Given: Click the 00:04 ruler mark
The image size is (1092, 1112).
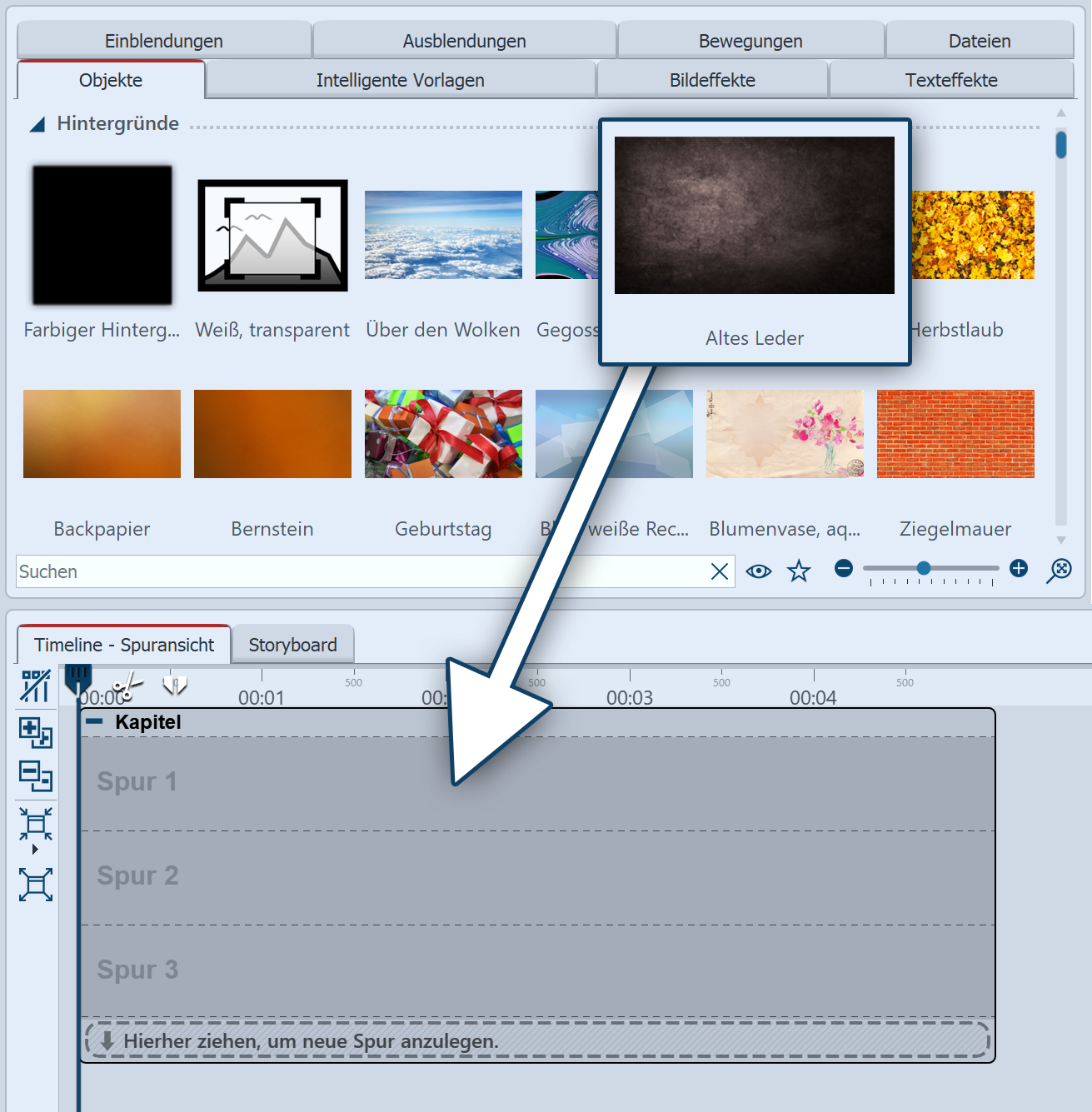Looking at the screenshot, I should tap(813, 697).
